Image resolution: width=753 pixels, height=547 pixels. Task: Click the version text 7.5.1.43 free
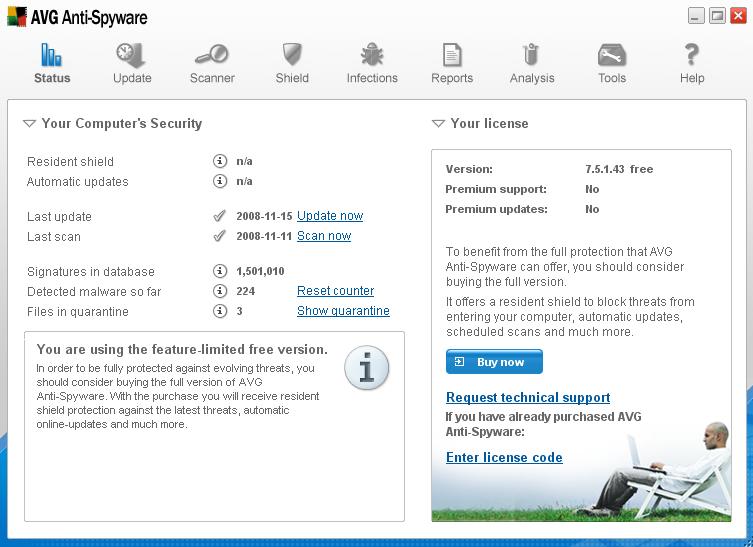619,169
